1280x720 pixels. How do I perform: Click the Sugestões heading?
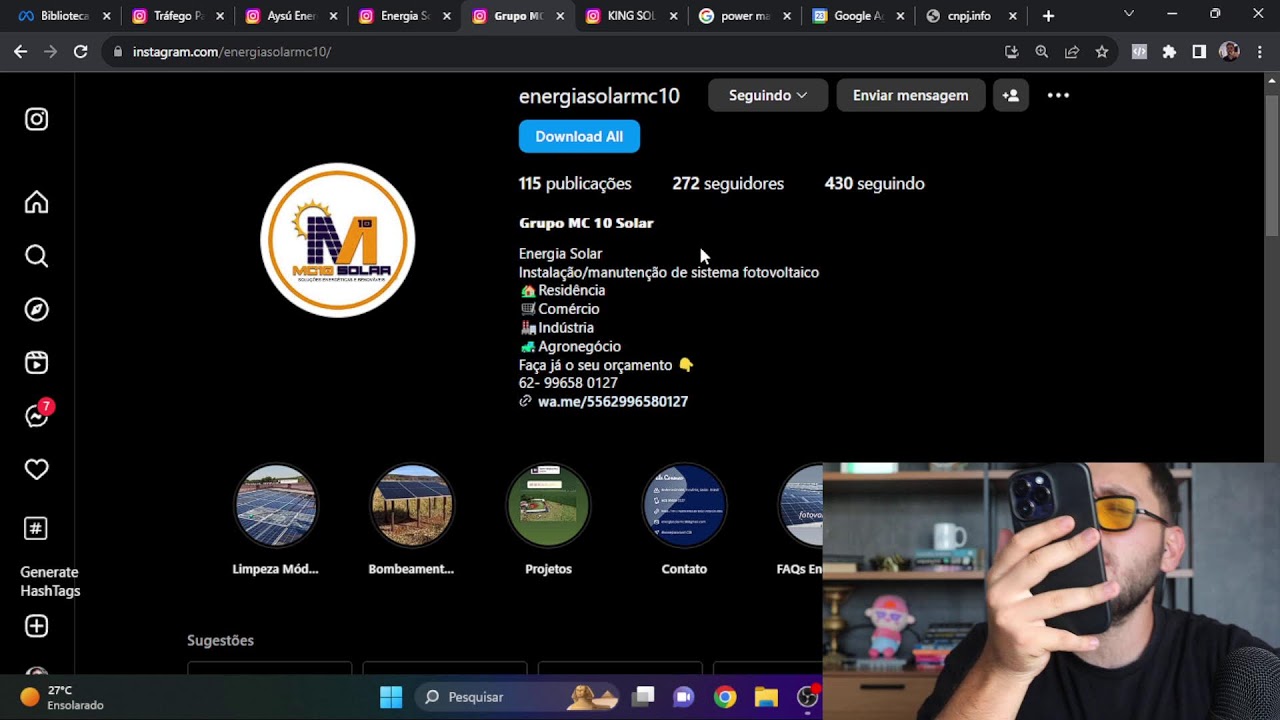220,640
